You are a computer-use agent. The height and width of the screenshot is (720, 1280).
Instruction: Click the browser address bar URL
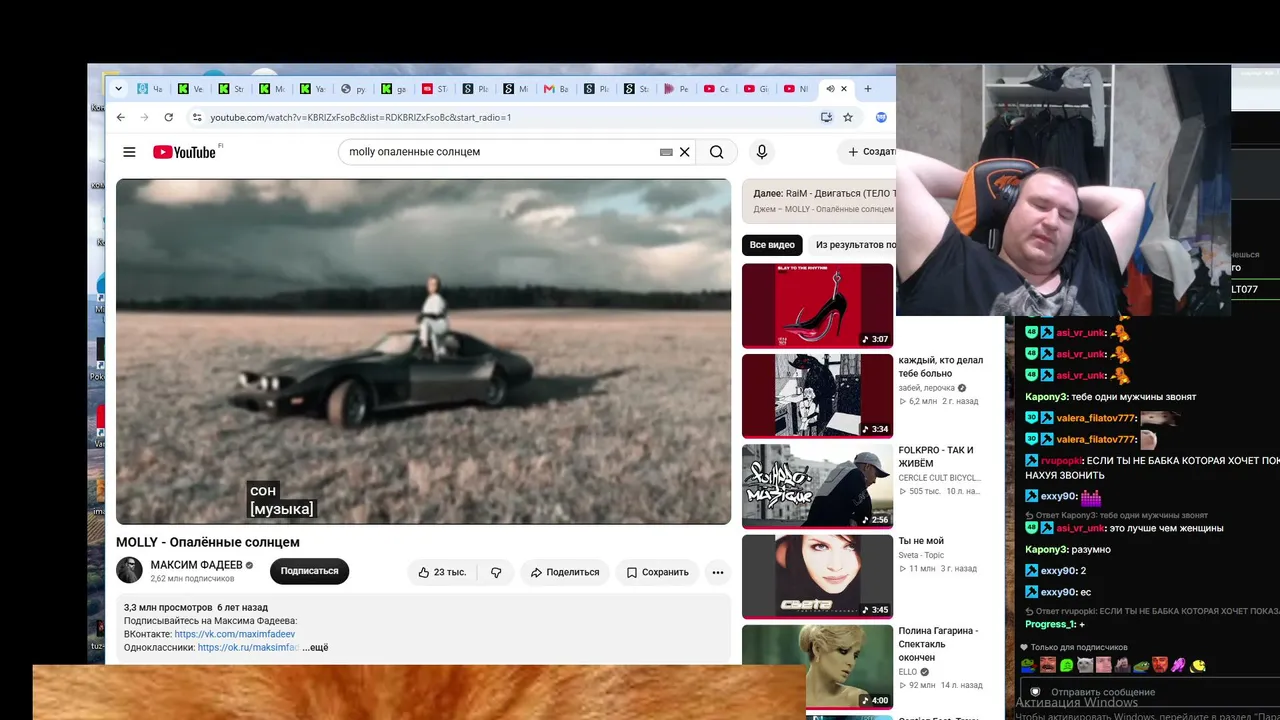[x=360, y=117]
